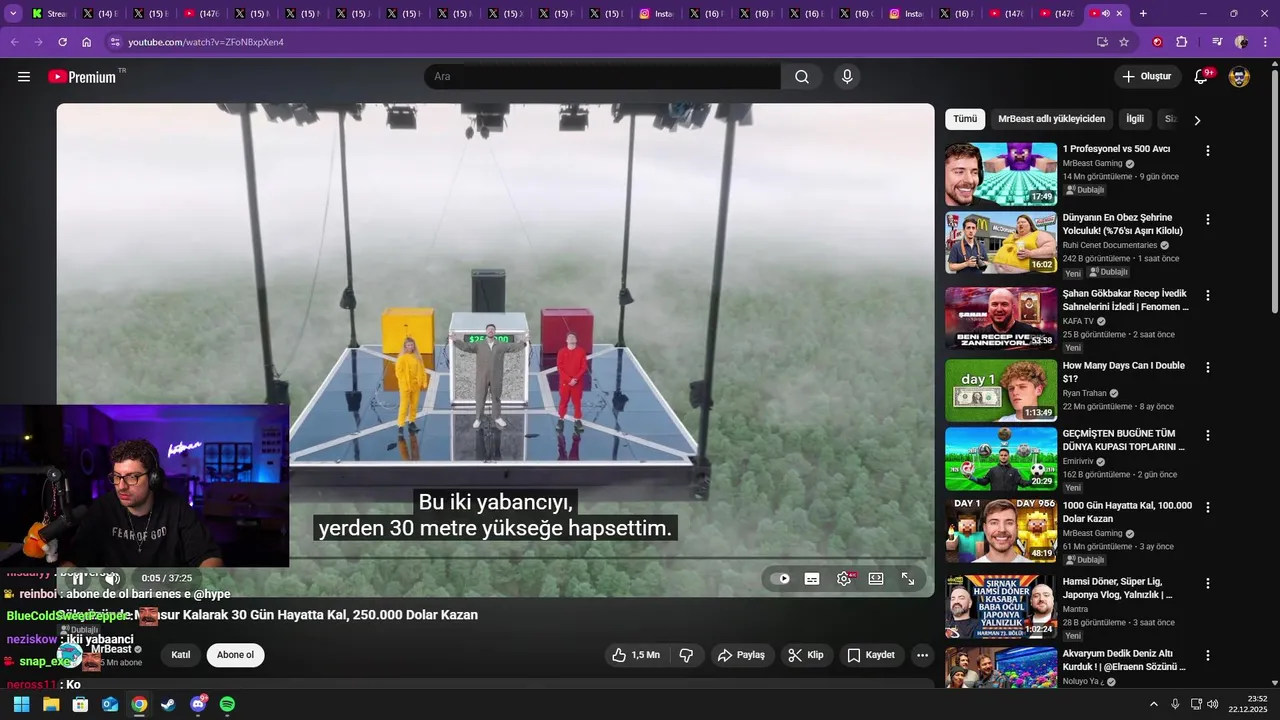Image resolution: width=1280 pixels, height=720 pixels.
Task: Select MrBeast adlı yükleyiciden chip
Action: click(x=1052, y=119)
